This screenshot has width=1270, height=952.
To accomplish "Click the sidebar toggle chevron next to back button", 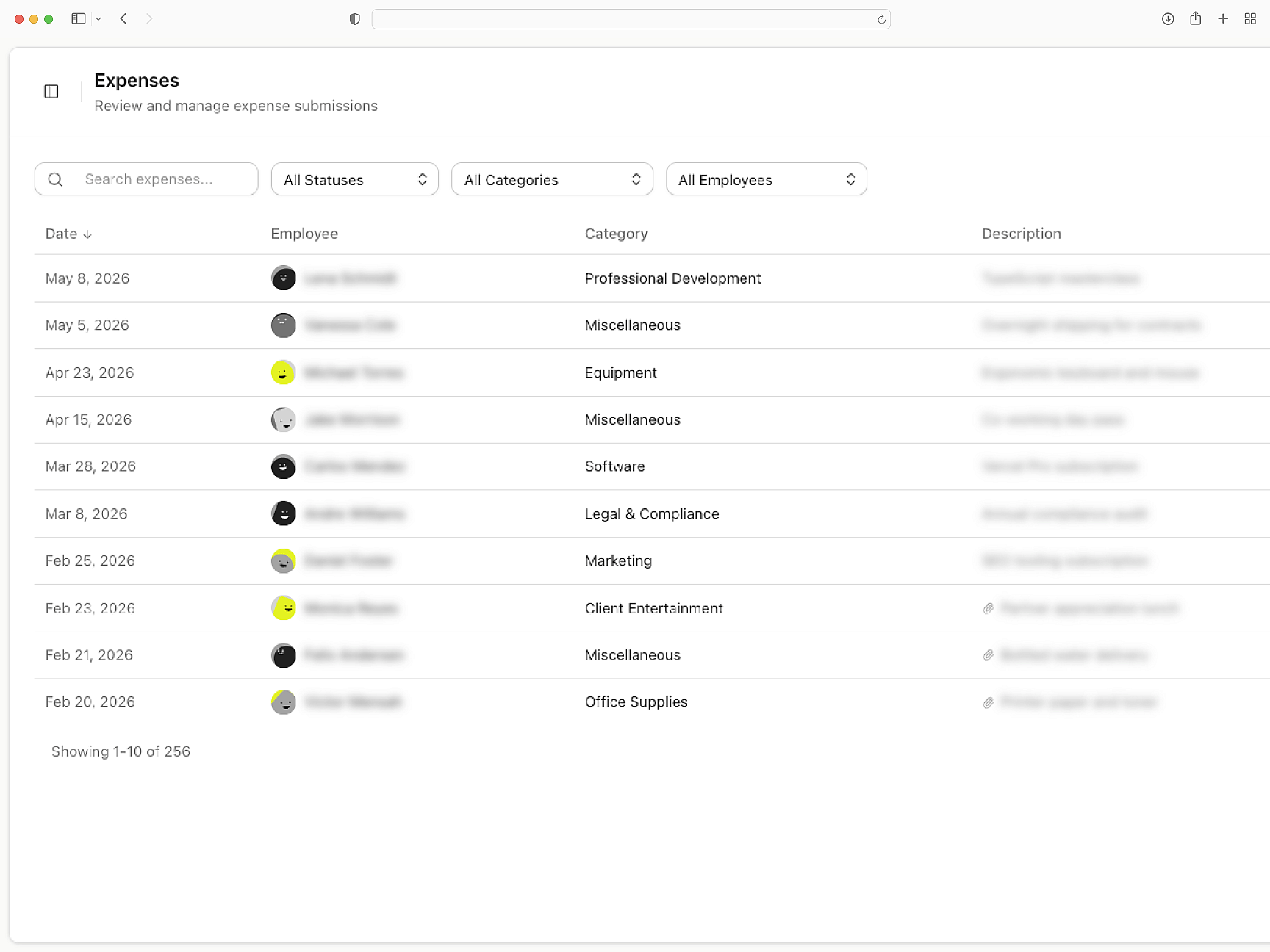I will pyautogui.click(x=98, y=18).
